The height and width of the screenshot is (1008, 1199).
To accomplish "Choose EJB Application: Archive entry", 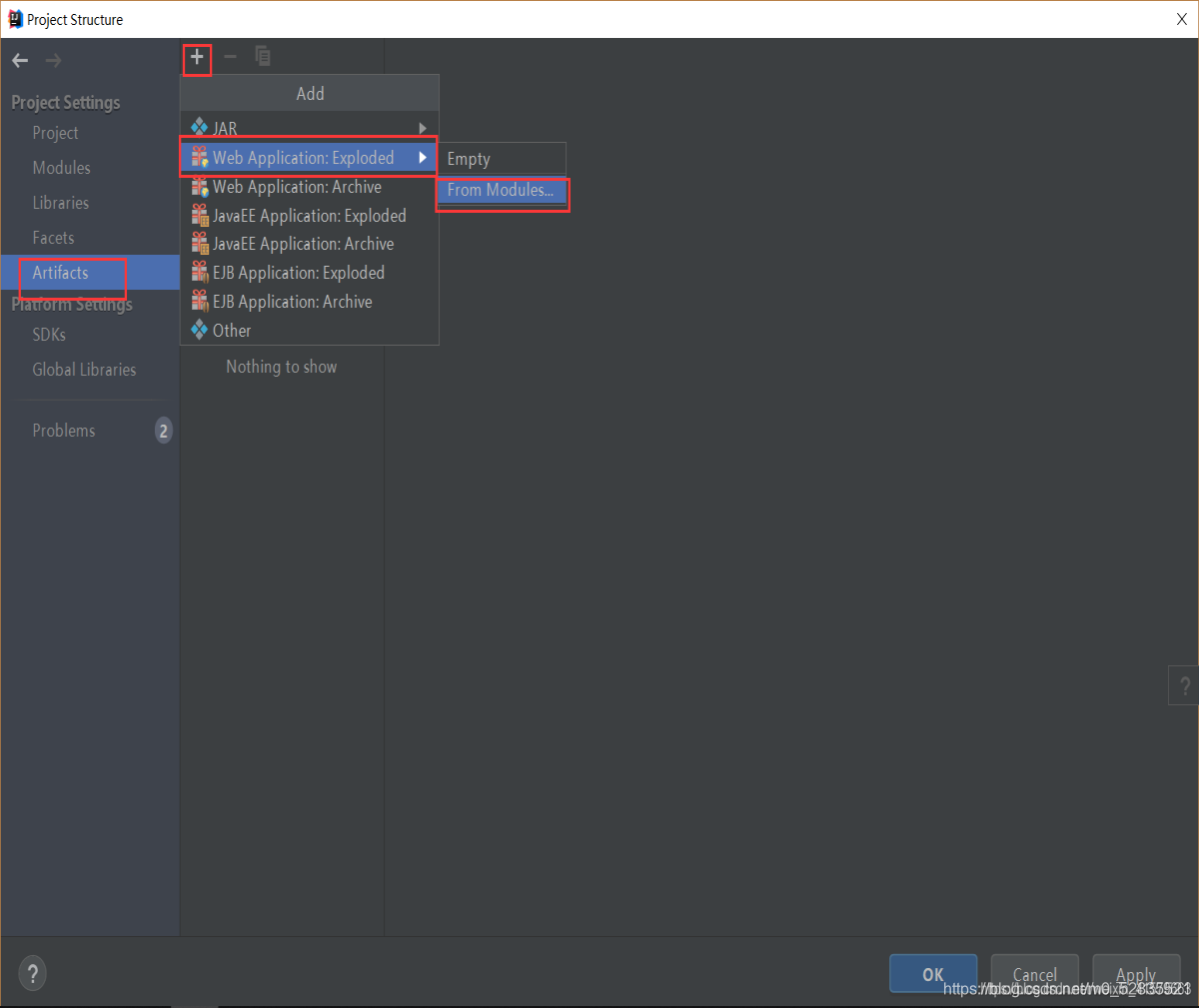I will 309,302.
